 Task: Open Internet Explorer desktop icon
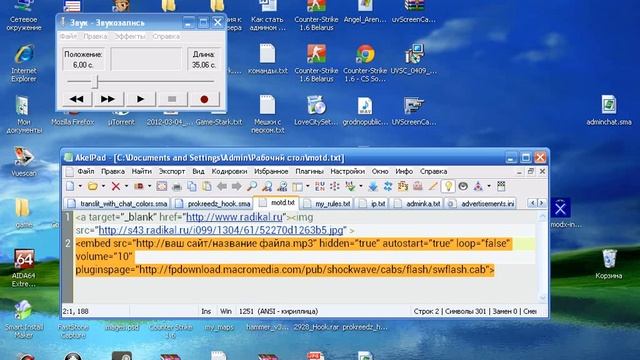(24, 63)
